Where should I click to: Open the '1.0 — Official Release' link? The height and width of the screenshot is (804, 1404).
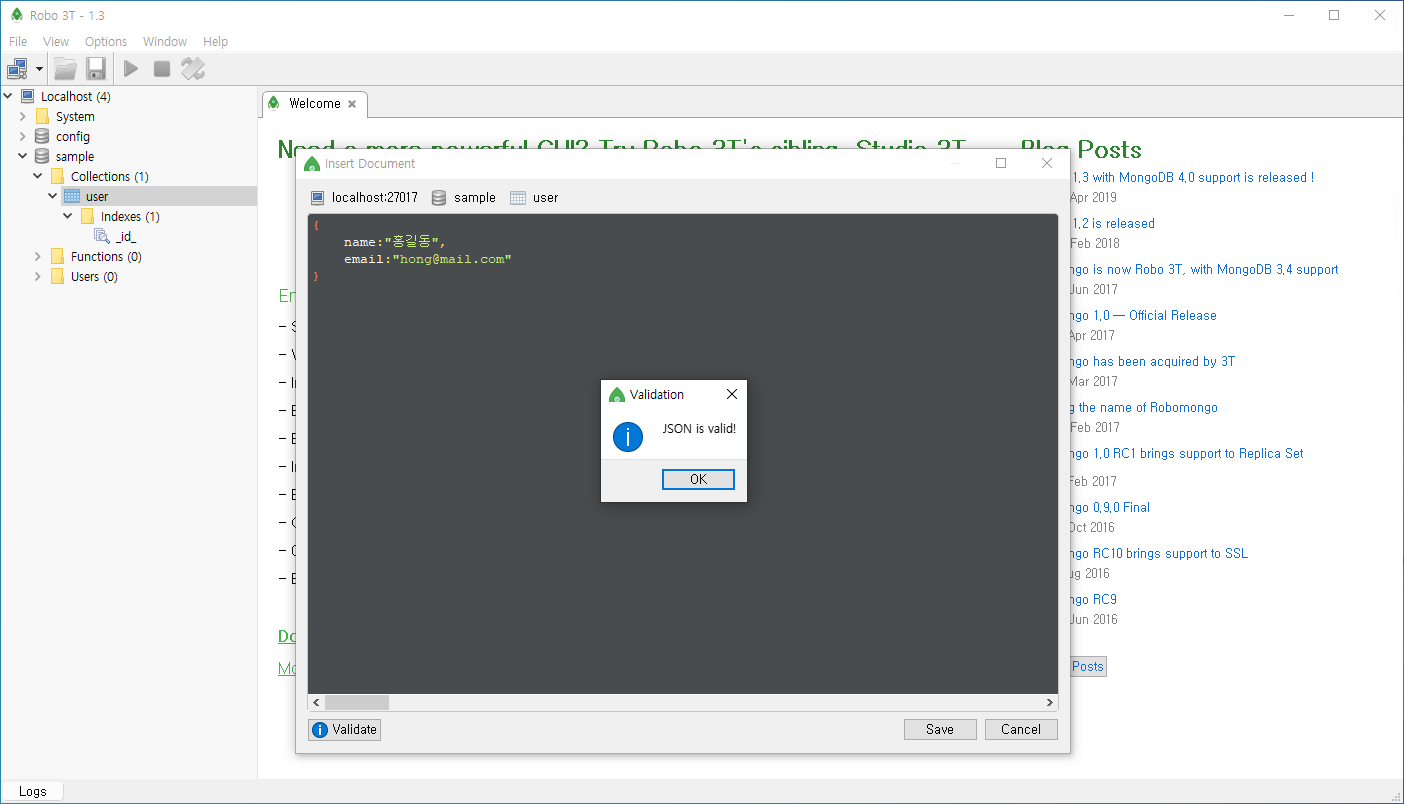pos(1144,315)
